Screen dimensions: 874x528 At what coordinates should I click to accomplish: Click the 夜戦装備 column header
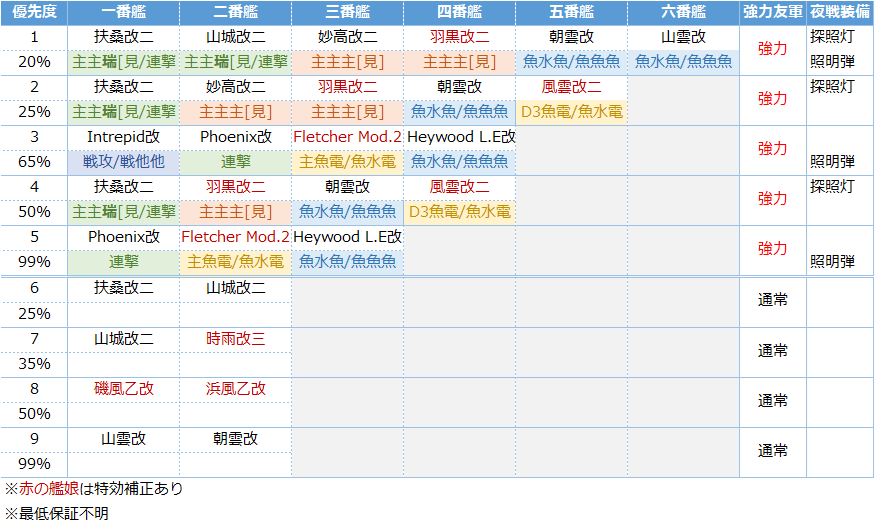tap(840, 12)
